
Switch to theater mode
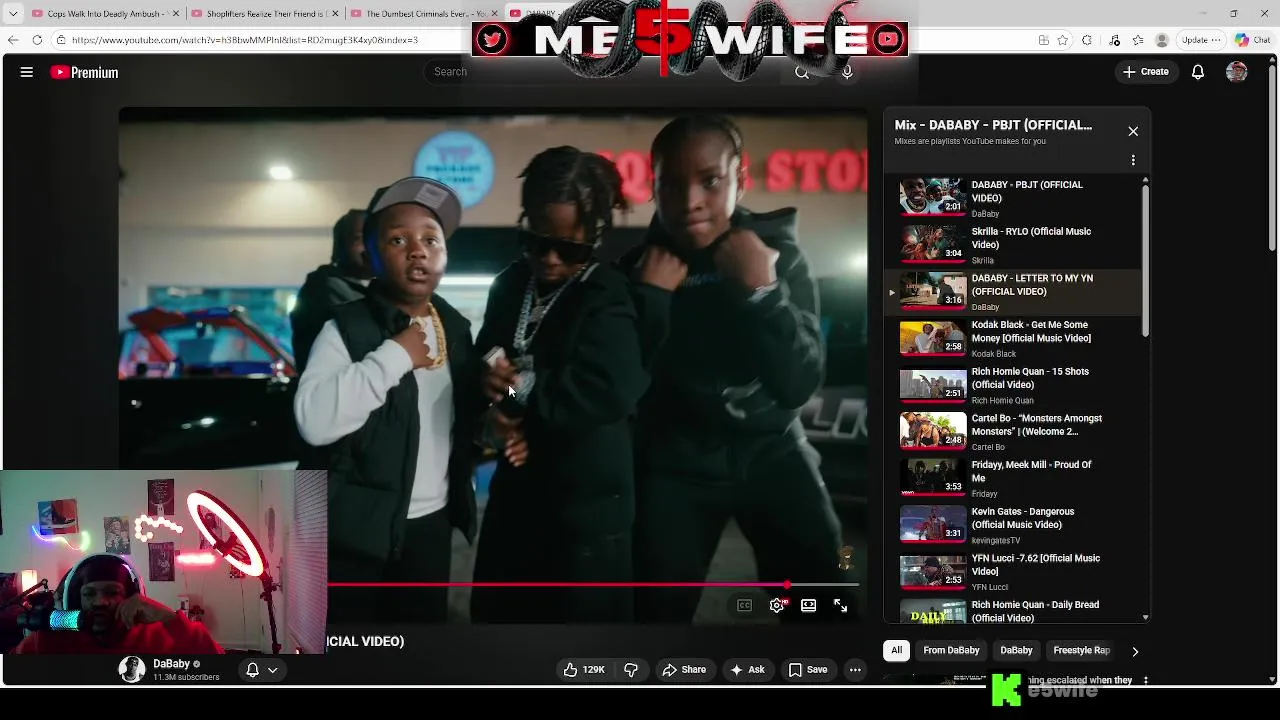pyautogui.click(x=808, y=605)
